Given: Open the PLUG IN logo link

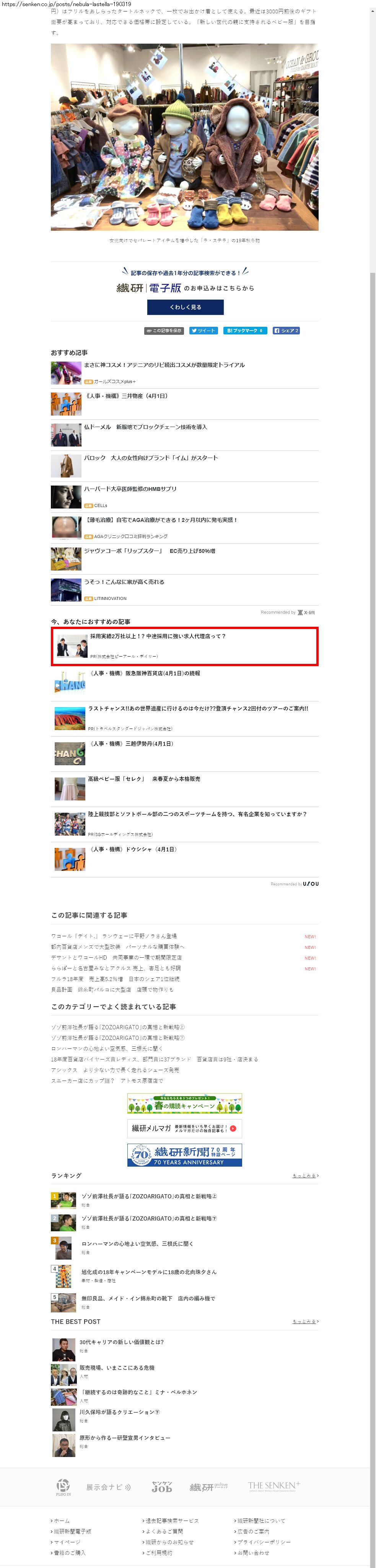Looking at the screenshot, I should pos(63,1487).
